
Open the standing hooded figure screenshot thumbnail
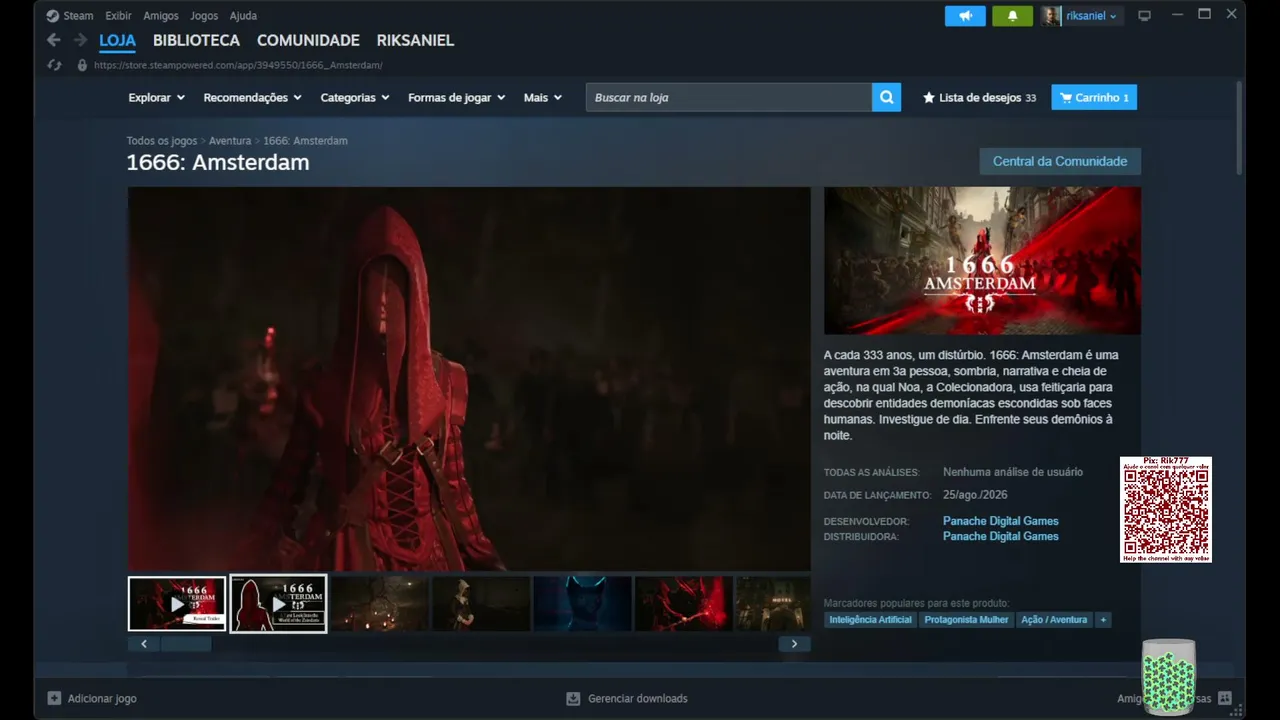481,604
